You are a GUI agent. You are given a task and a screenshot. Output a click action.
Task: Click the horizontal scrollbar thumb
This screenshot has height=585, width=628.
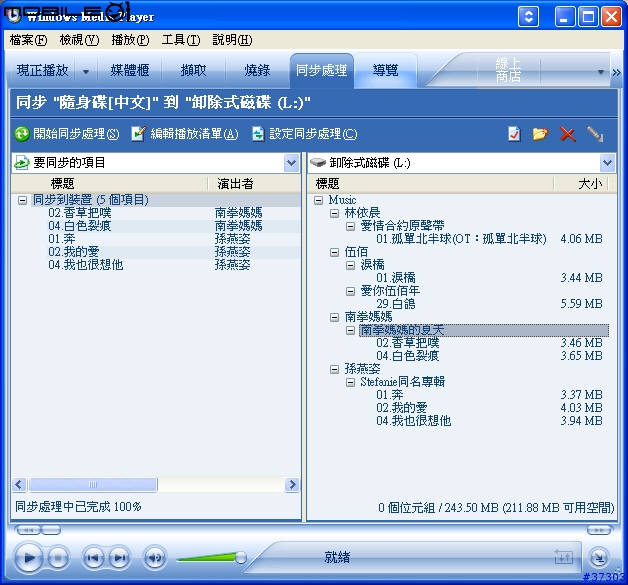93,484
